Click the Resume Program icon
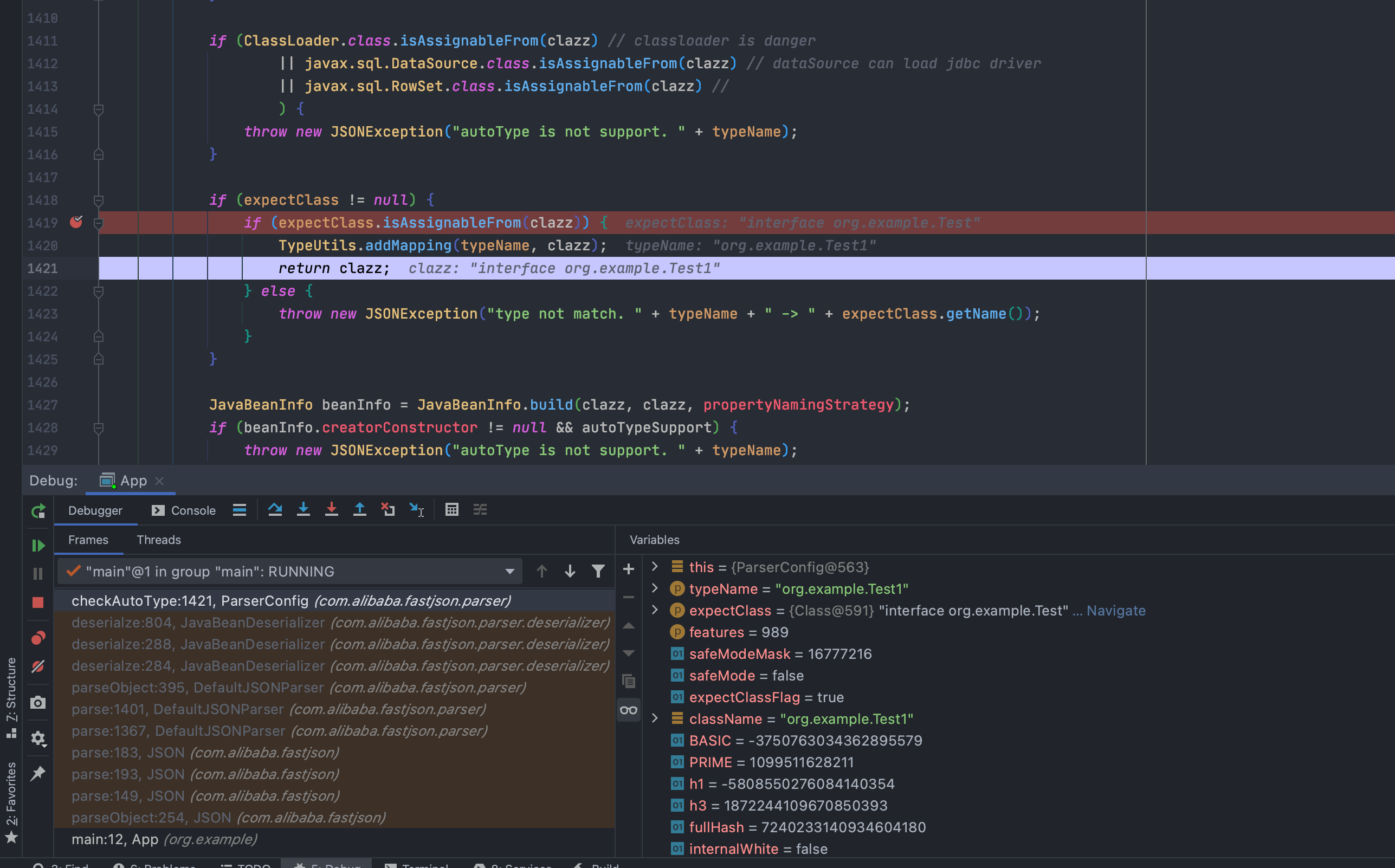 pyautogui.click(x=38, y=546)
